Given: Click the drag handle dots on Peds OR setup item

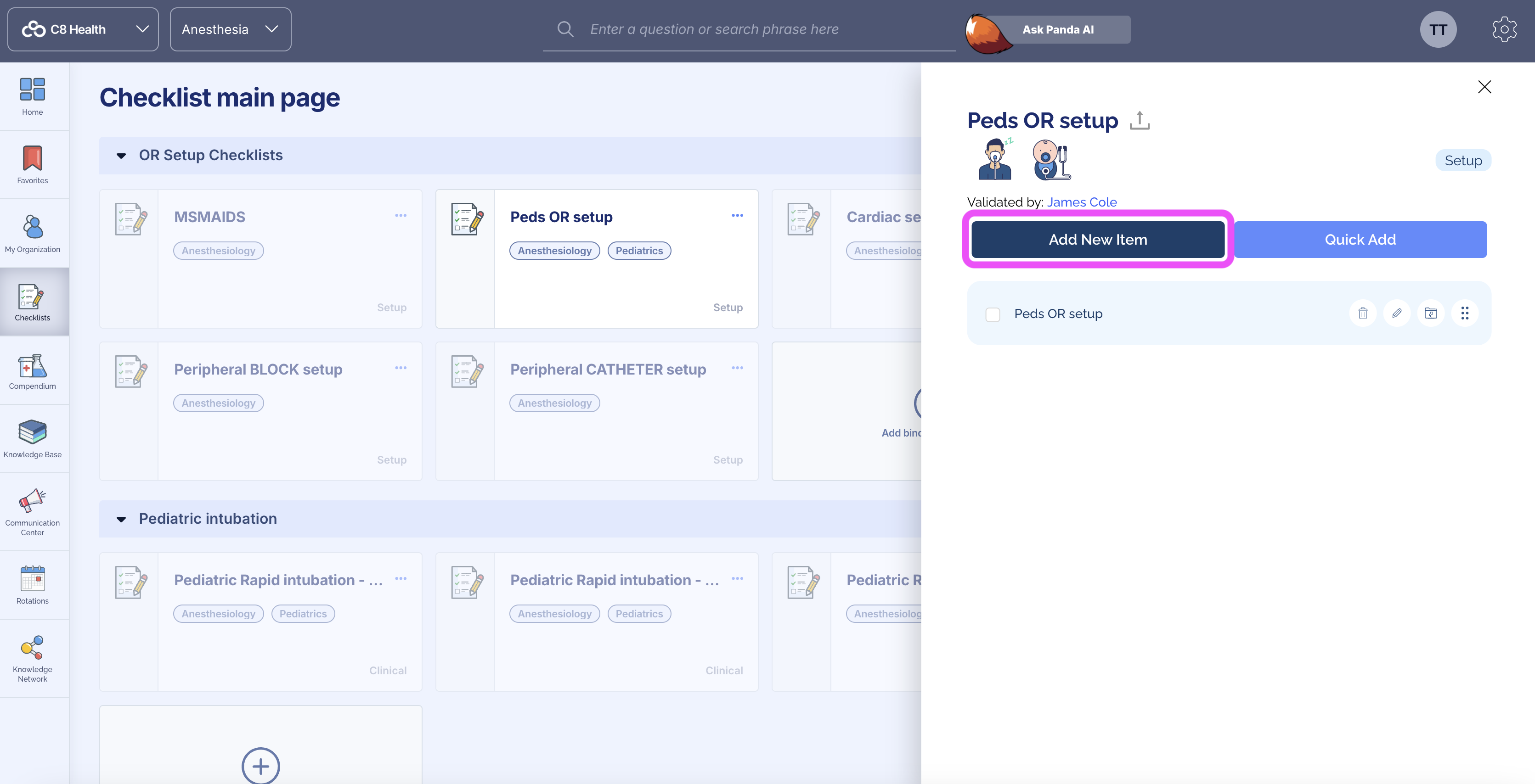Looking at the screenshot, I should click(1464, 313).
